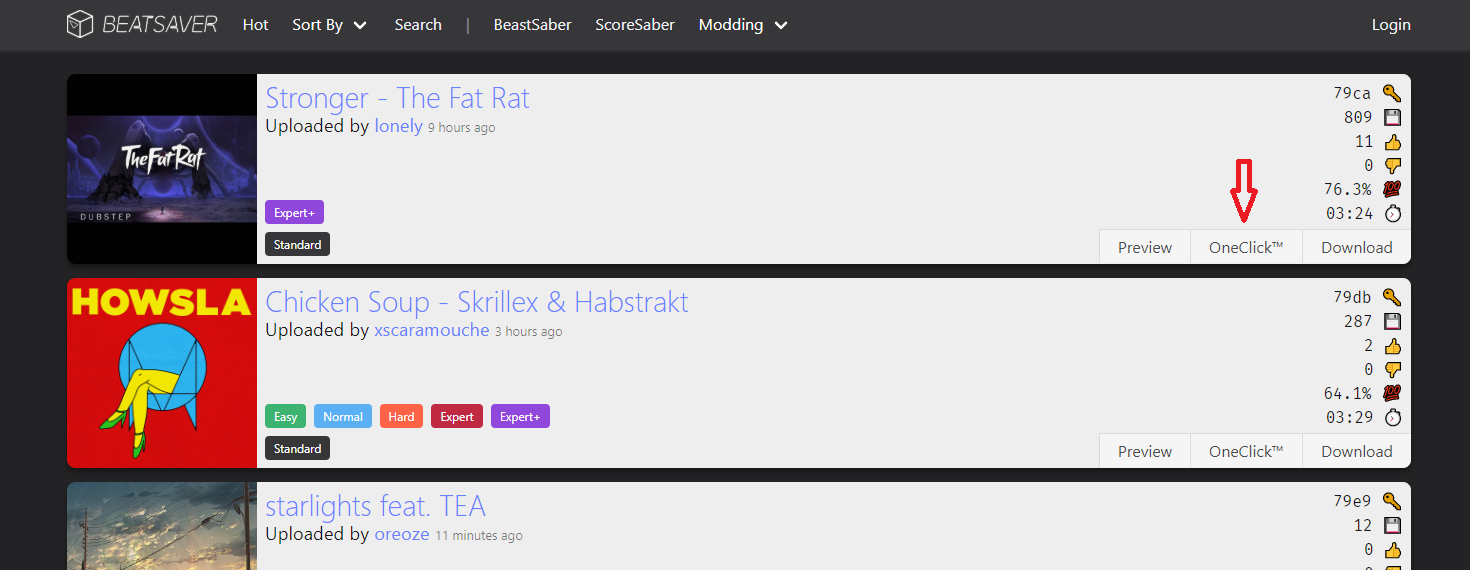Click the stopwatch icon beside 03:24
The image size is (1470, 570).
(1392, 213)
